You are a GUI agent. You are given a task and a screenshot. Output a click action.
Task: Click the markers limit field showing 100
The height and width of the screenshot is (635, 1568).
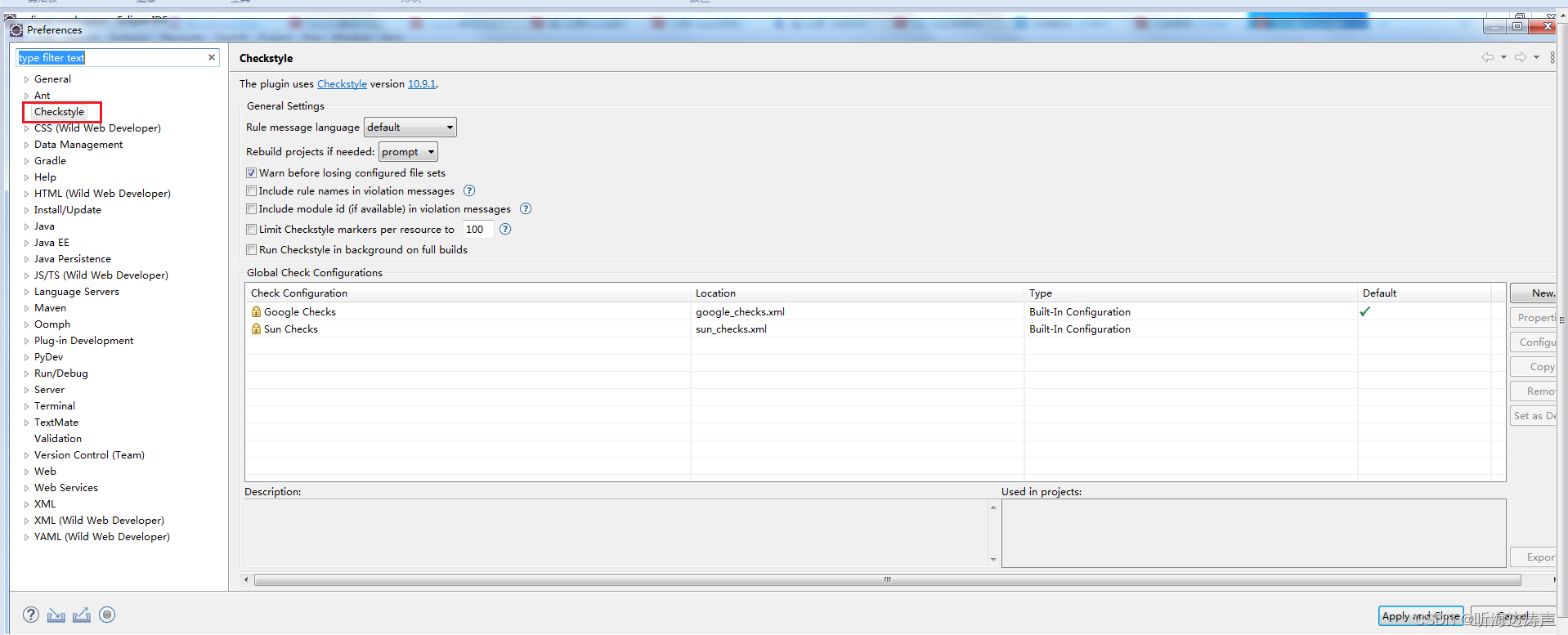(478, 229)
